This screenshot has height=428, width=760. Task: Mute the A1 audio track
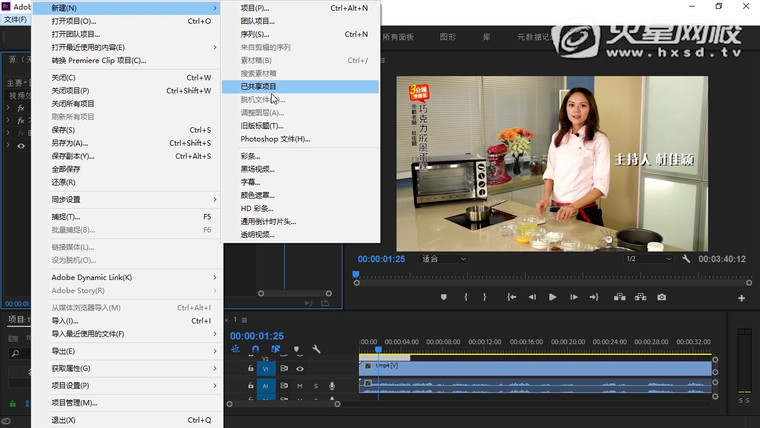(x=301, y=386)
